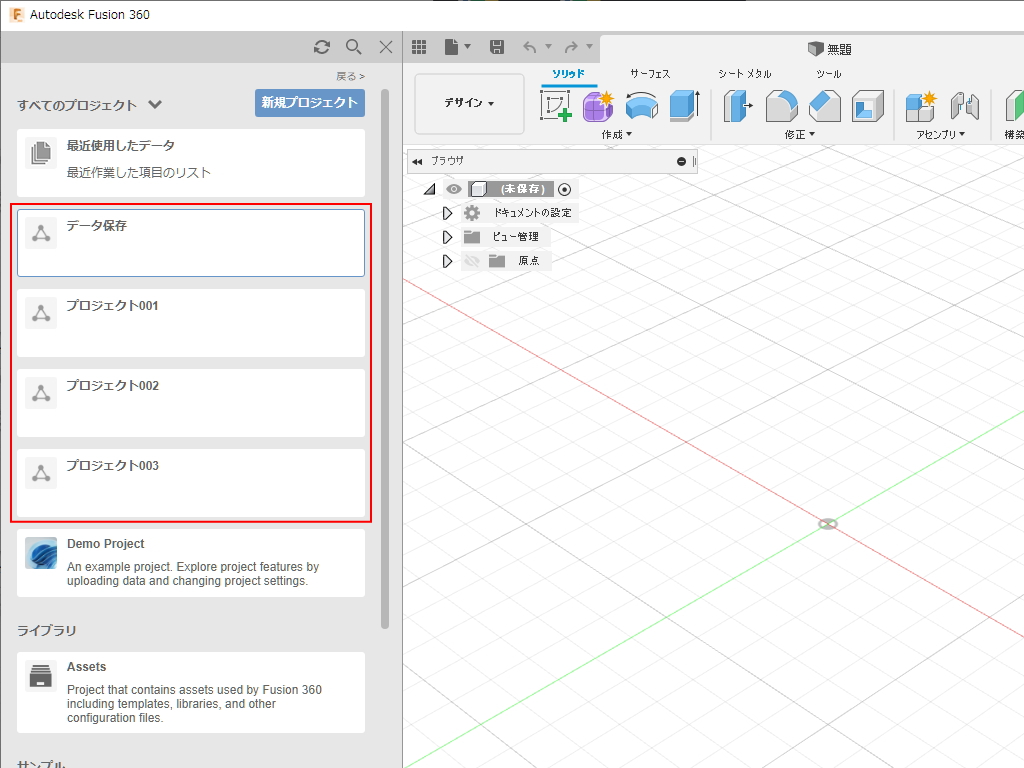Switch to the ツール tab
The height and width of the screenshot is (768, 1024).
[828, 74]
